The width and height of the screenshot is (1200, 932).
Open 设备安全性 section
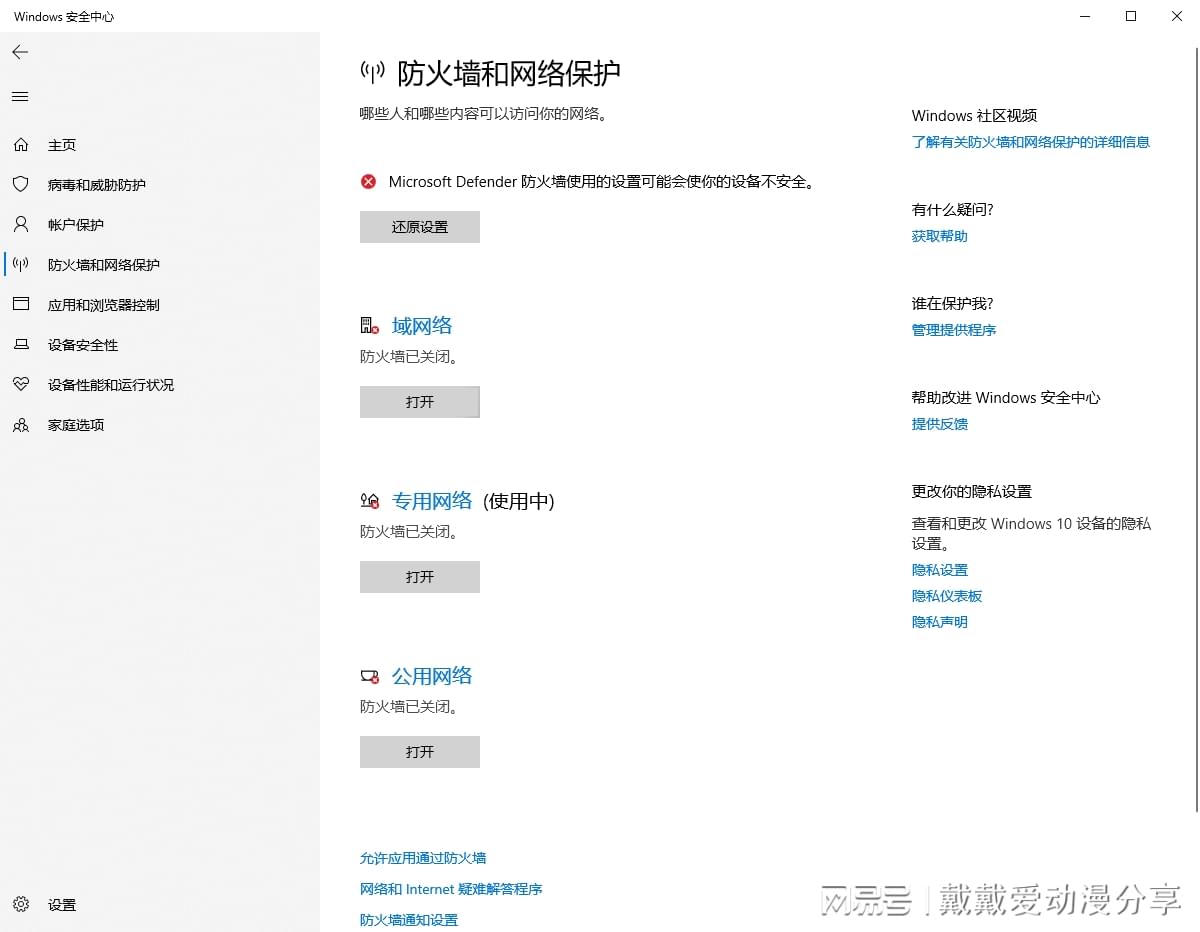83,345
